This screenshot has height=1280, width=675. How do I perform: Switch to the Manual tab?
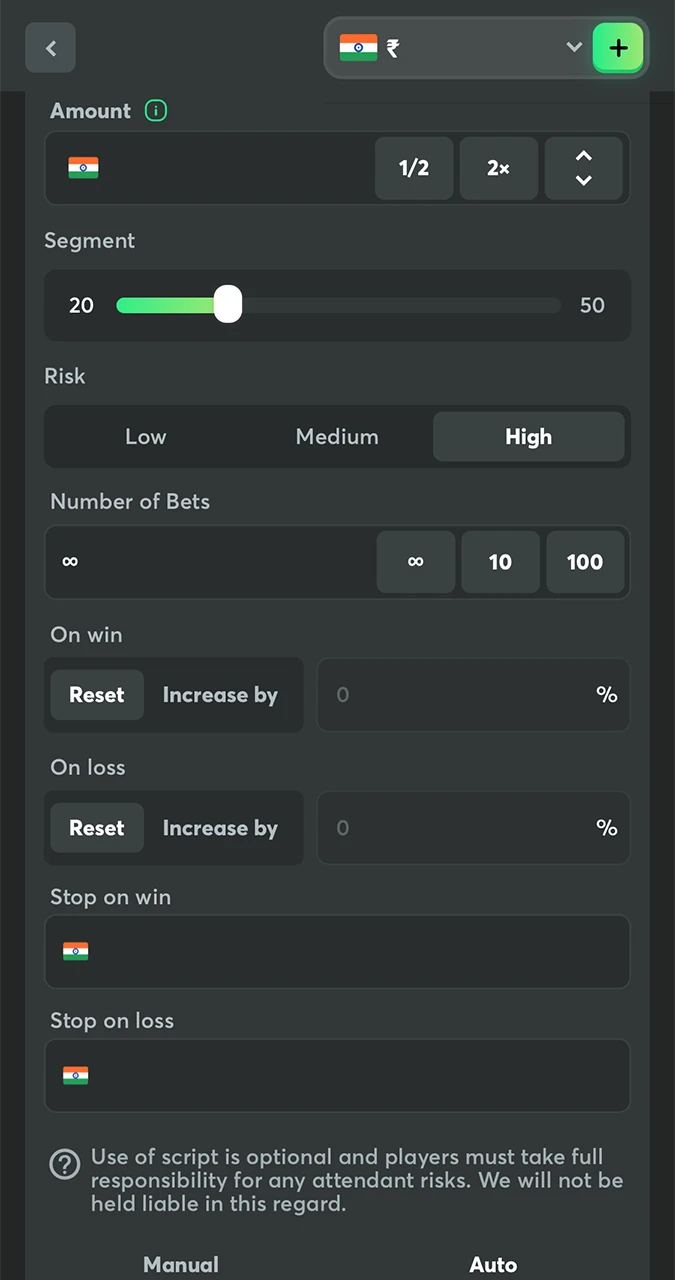tap(181, 1264)
